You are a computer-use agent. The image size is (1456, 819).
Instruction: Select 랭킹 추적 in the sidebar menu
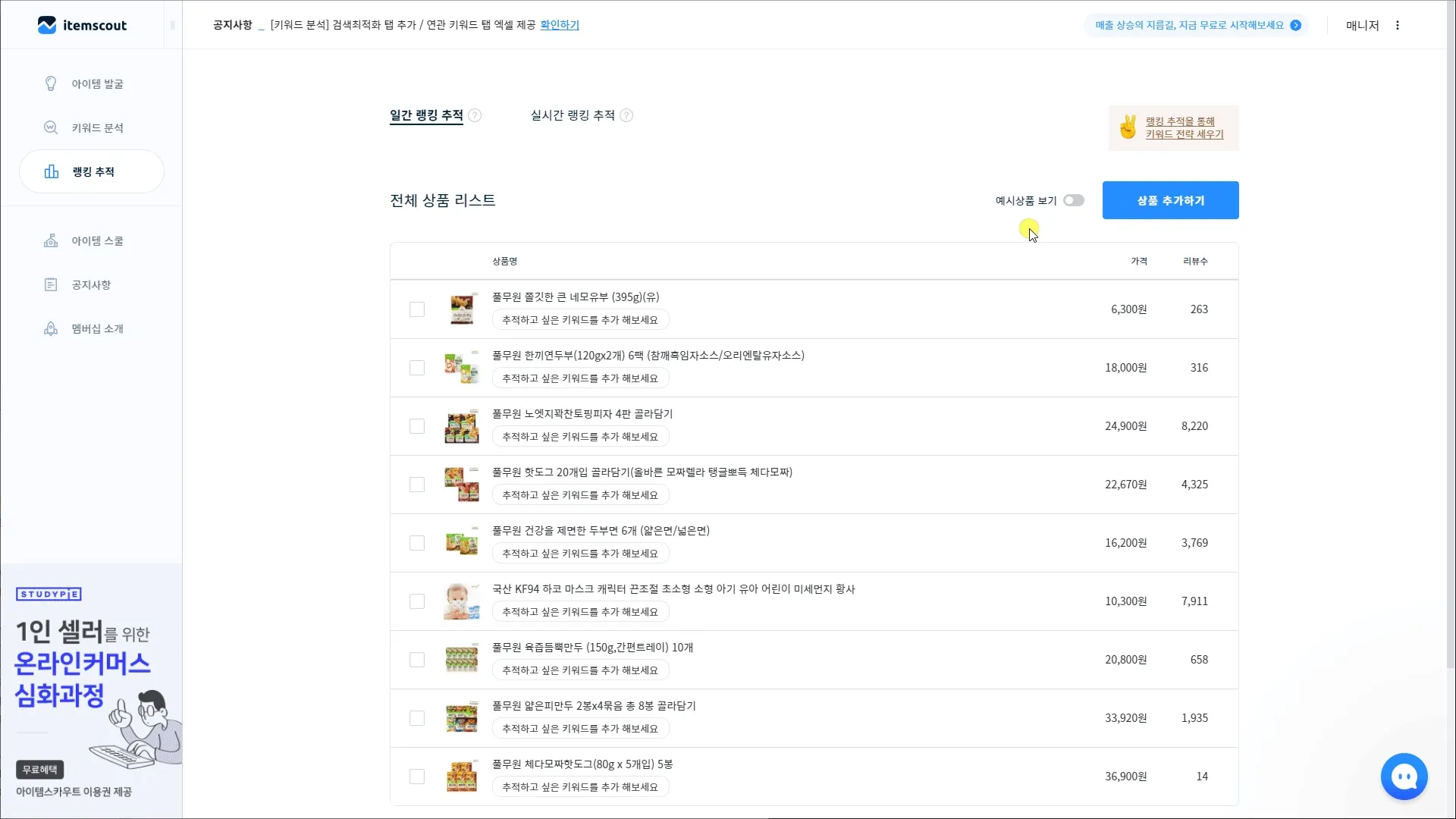[x=92, y=171]
